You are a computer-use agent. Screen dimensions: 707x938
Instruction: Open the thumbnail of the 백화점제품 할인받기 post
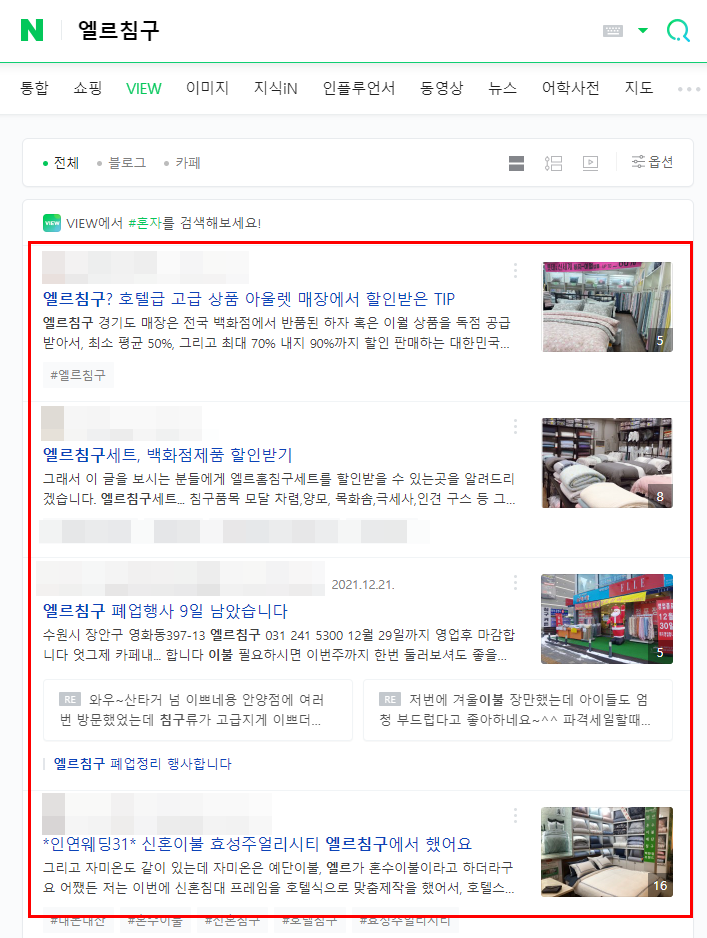[x=607, y=463]
